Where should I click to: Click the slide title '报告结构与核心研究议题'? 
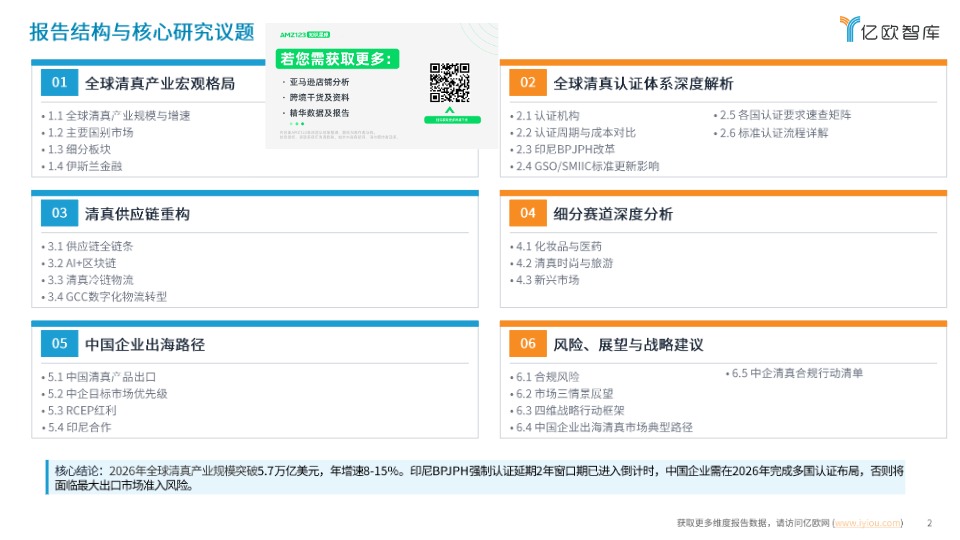coord(142,32)
